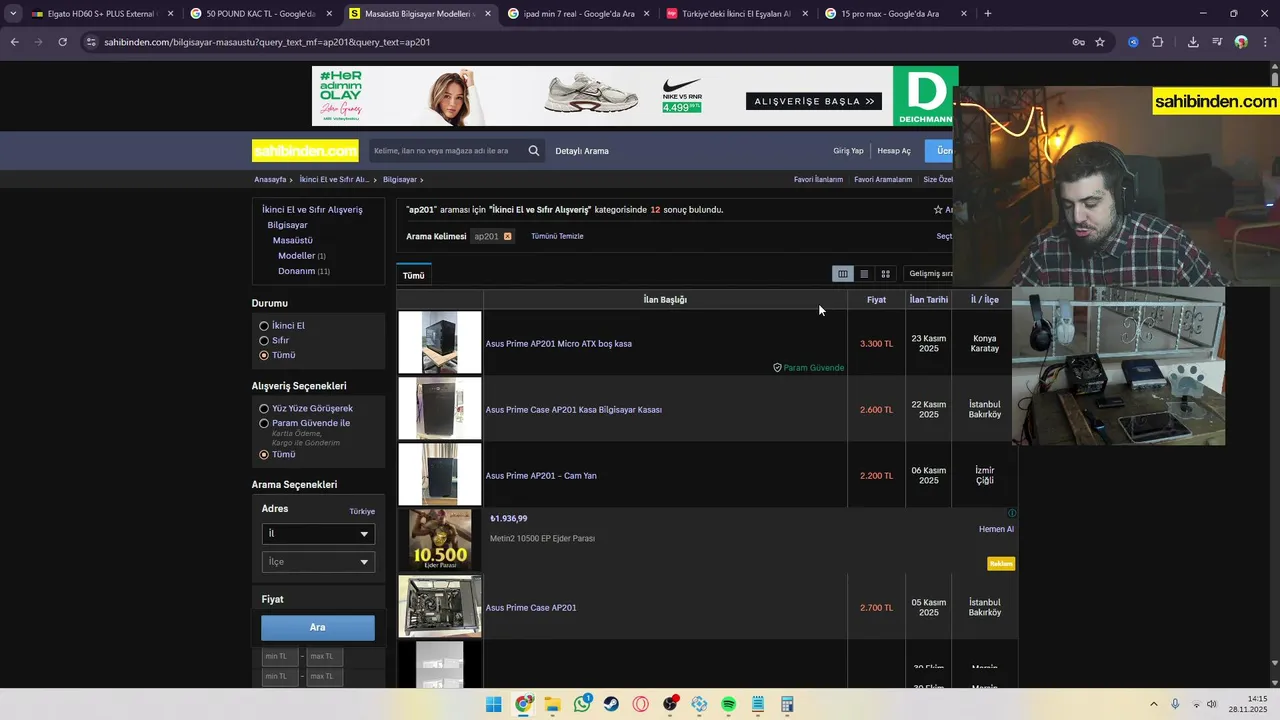Remove the ap201 keyword with x icon

(x=507, y=236)
